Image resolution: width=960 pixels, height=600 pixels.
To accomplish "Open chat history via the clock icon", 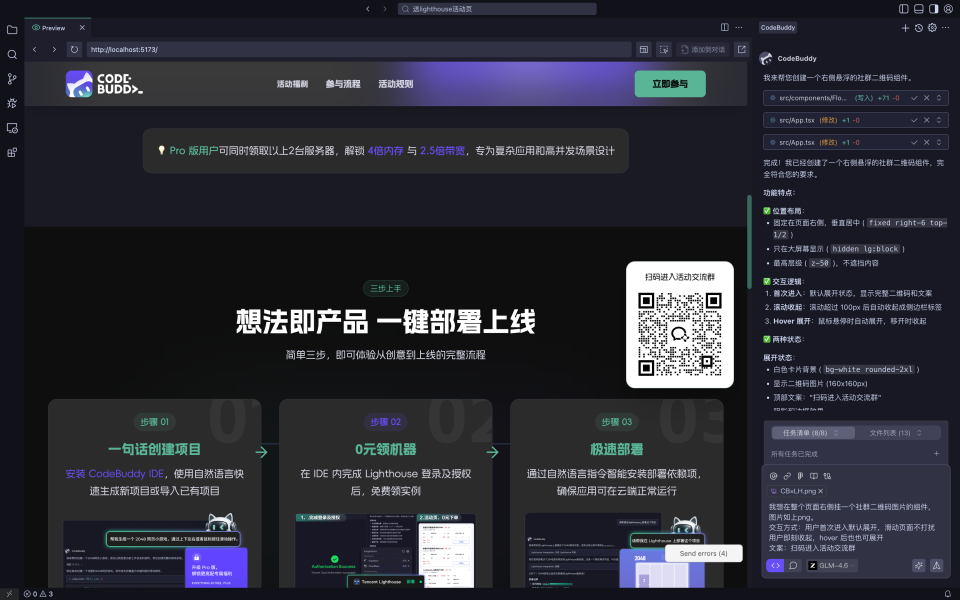I will (919, 28).
